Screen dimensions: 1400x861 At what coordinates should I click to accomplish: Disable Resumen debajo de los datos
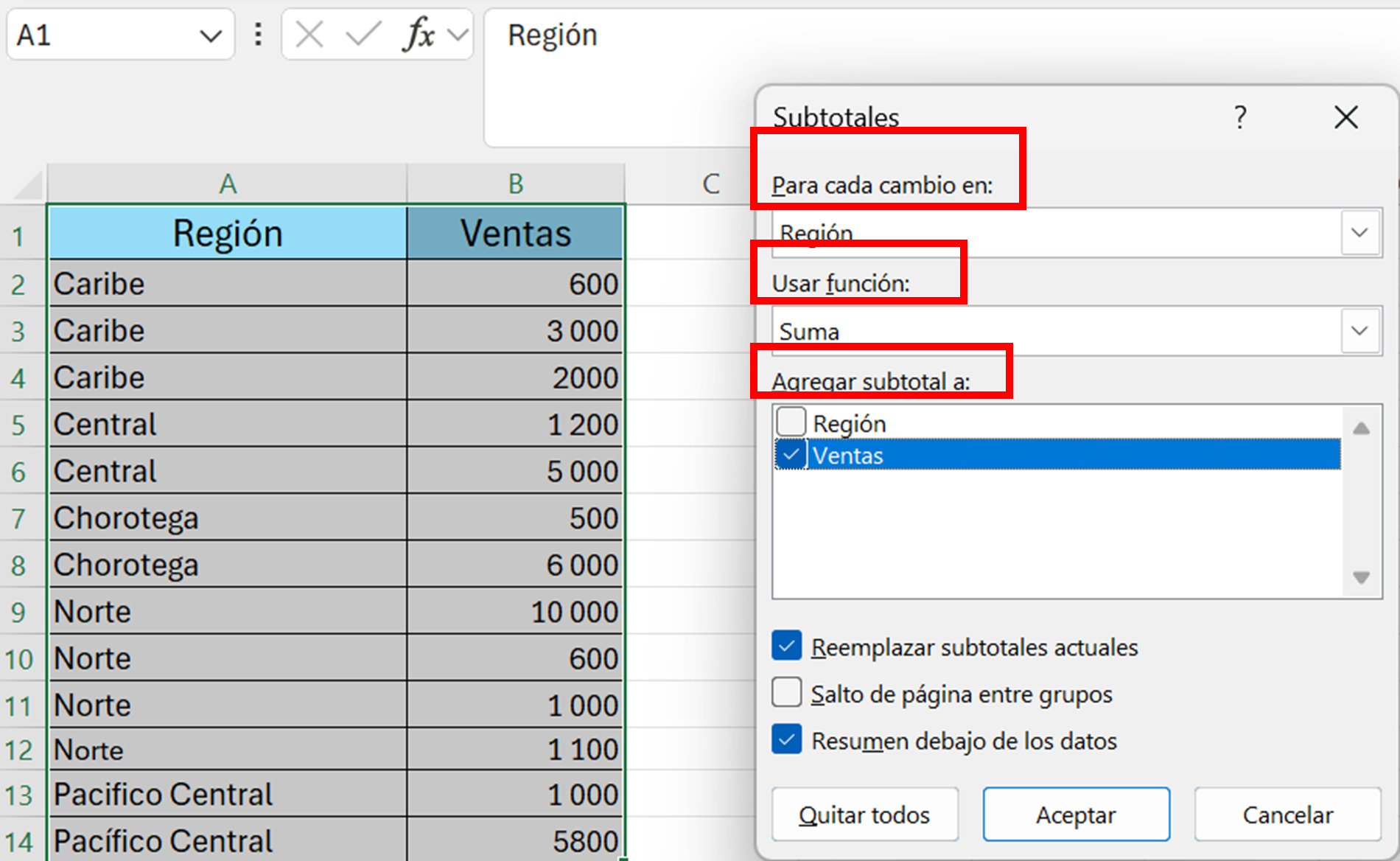click(x=787, y=740)
